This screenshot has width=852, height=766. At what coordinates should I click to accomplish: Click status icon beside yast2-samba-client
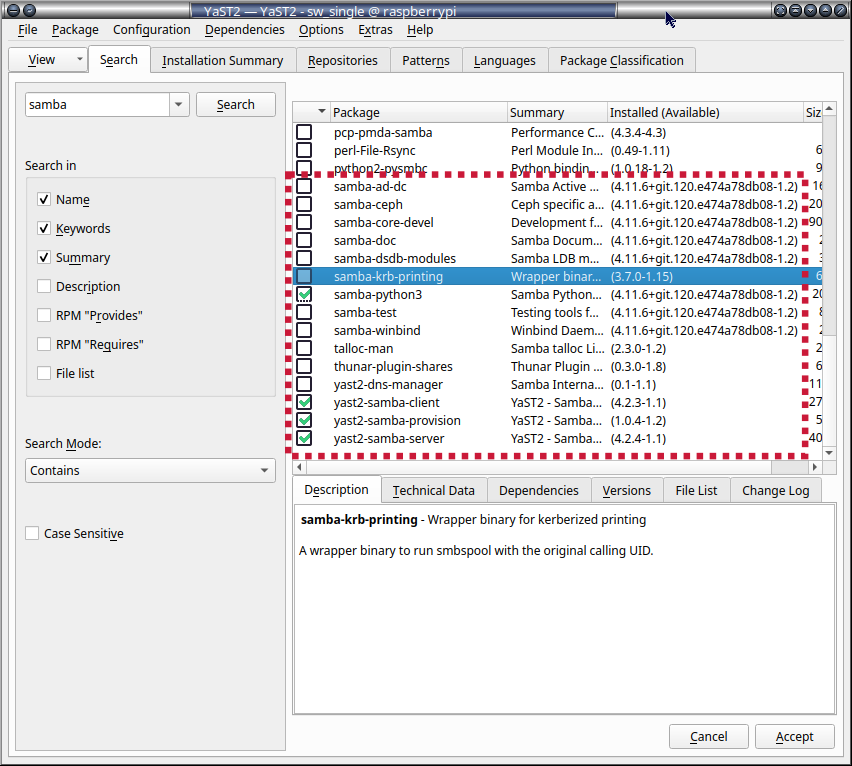[x=304, y=403]
